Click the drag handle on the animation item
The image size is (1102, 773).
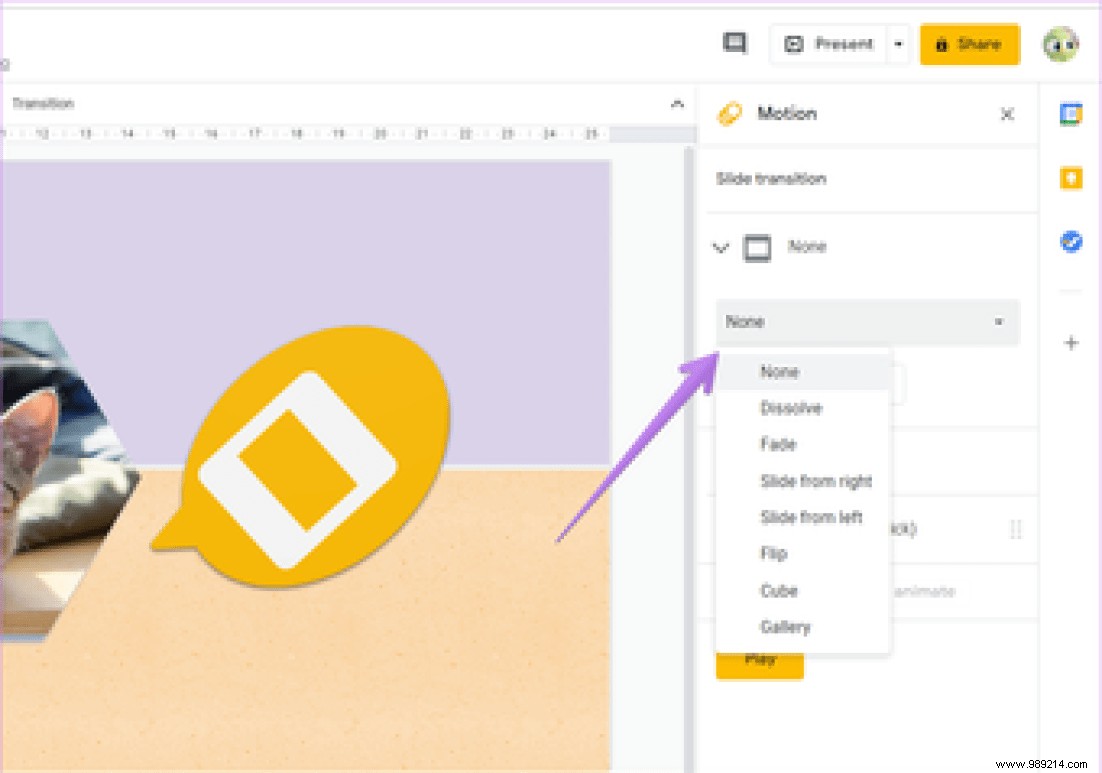point(1016,529)
